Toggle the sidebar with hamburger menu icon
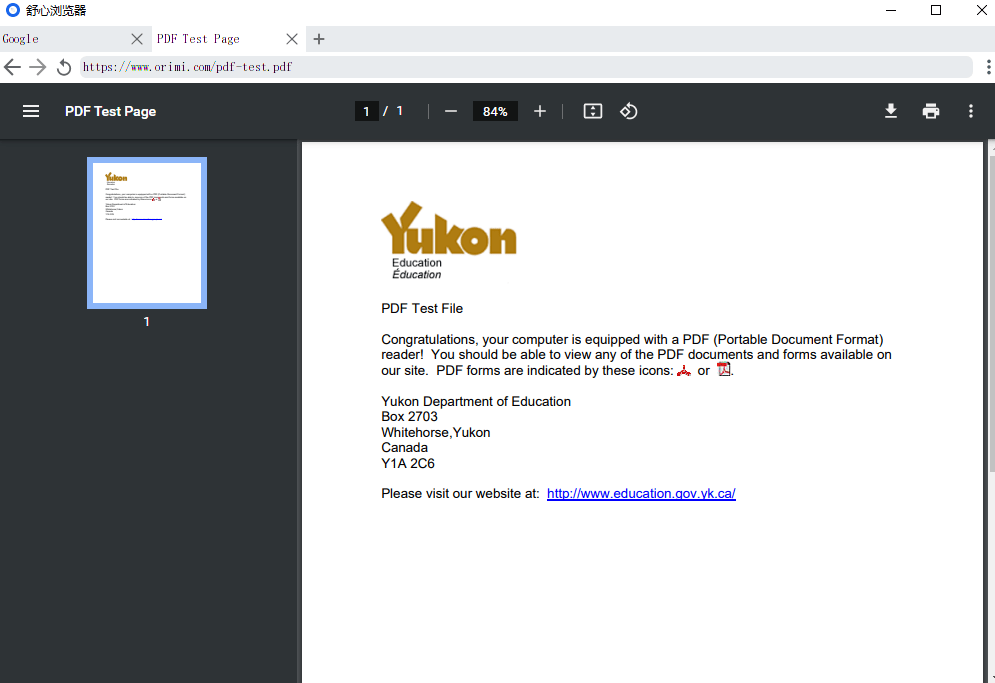 (x=31, y=112)
